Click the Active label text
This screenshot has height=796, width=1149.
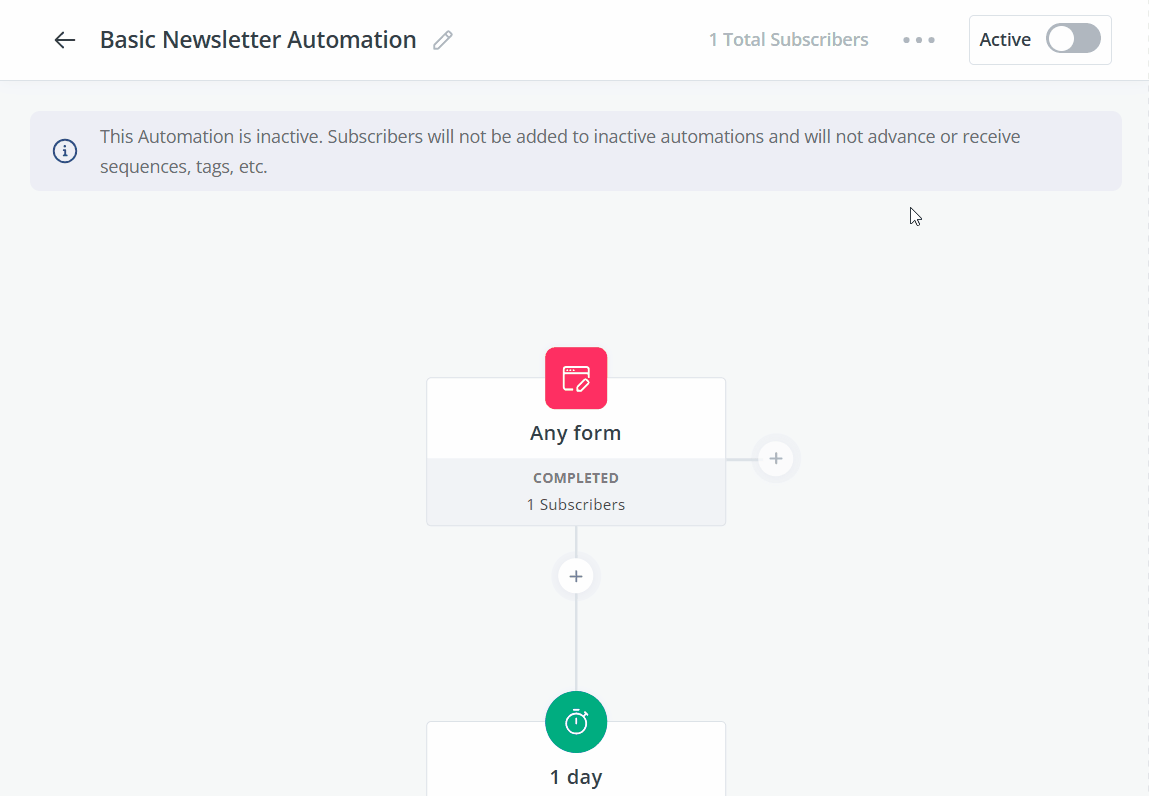[x=1005, y=40]
